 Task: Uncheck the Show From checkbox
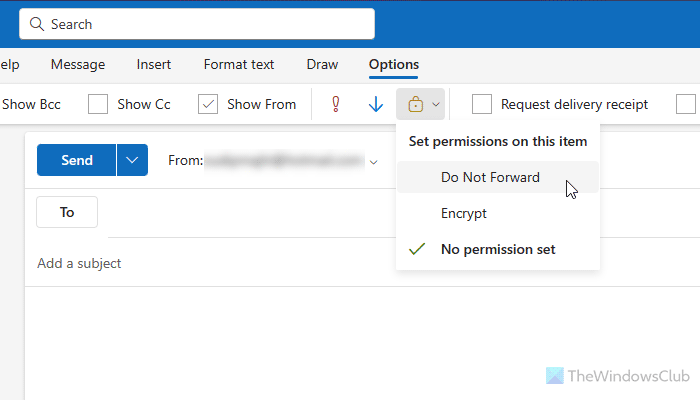pos(208,104)
